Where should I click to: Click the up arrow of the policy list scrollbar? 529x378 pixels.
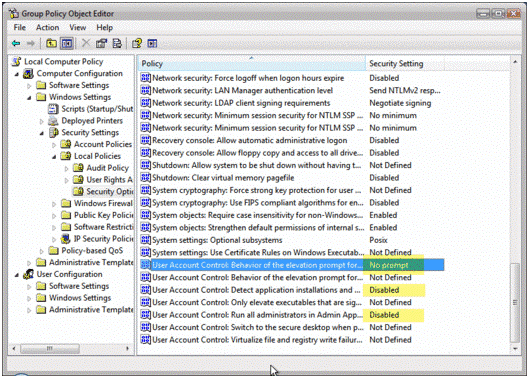[x=515, y=62]
